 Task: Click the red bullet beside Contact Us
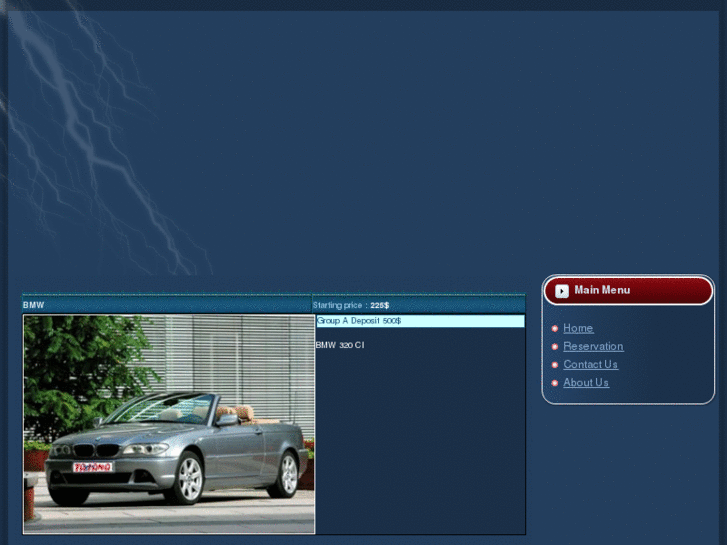(555, 365)
